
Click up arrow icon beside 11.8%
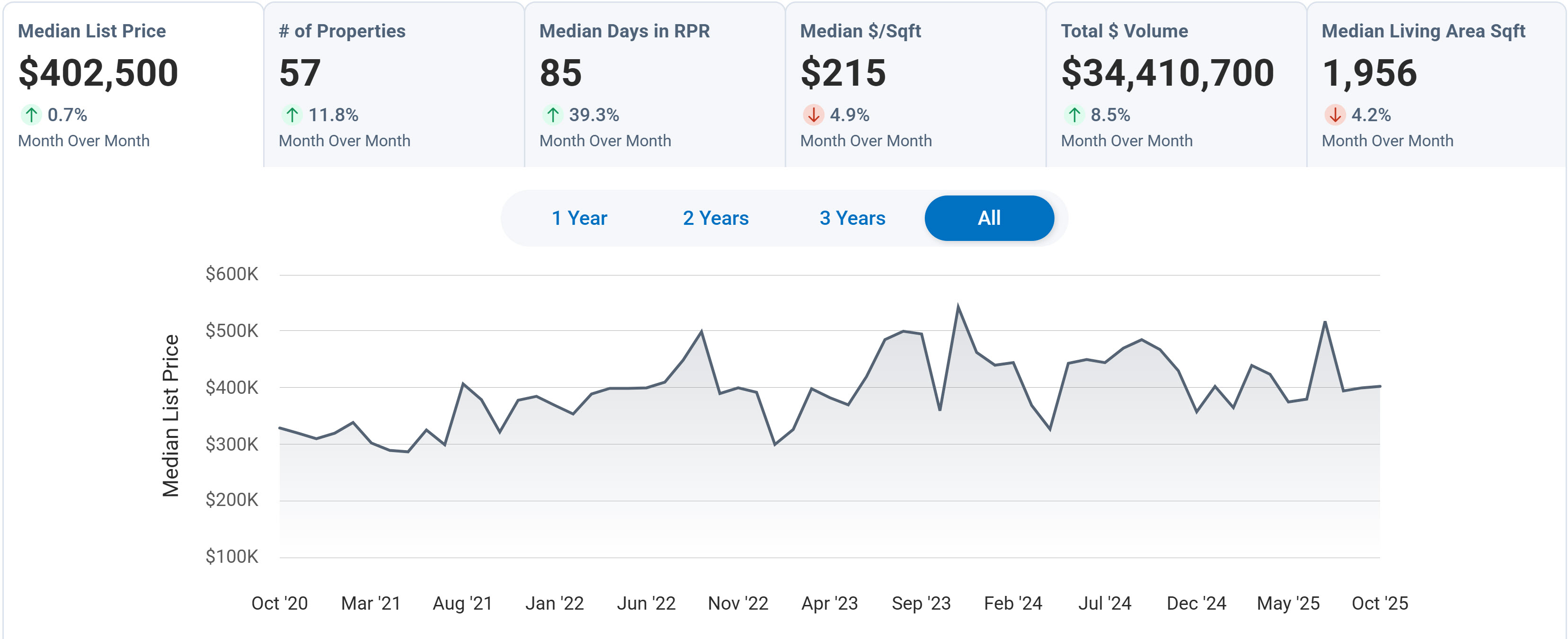tap(292, 115)
